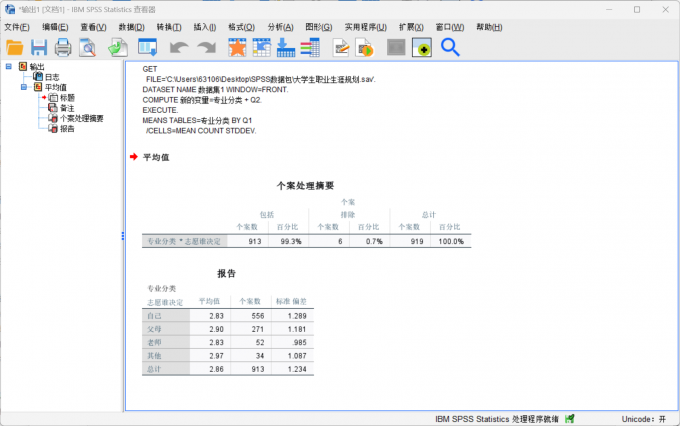Click the 个案处理摘要 table title
Screen dimensions: 680x426
tap(305, 186)
